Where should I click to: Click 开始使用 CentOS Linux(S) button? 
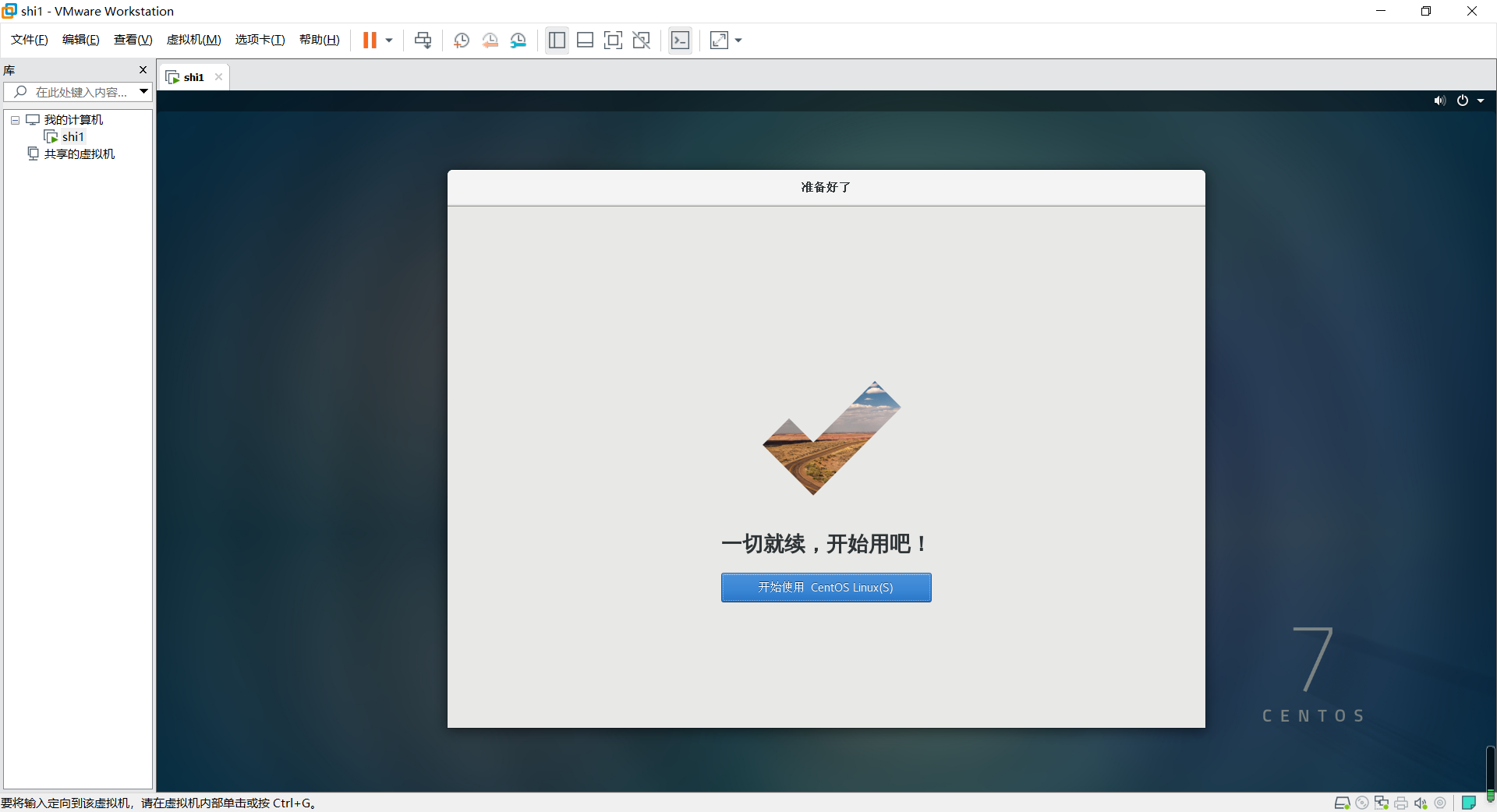[826, 588]
